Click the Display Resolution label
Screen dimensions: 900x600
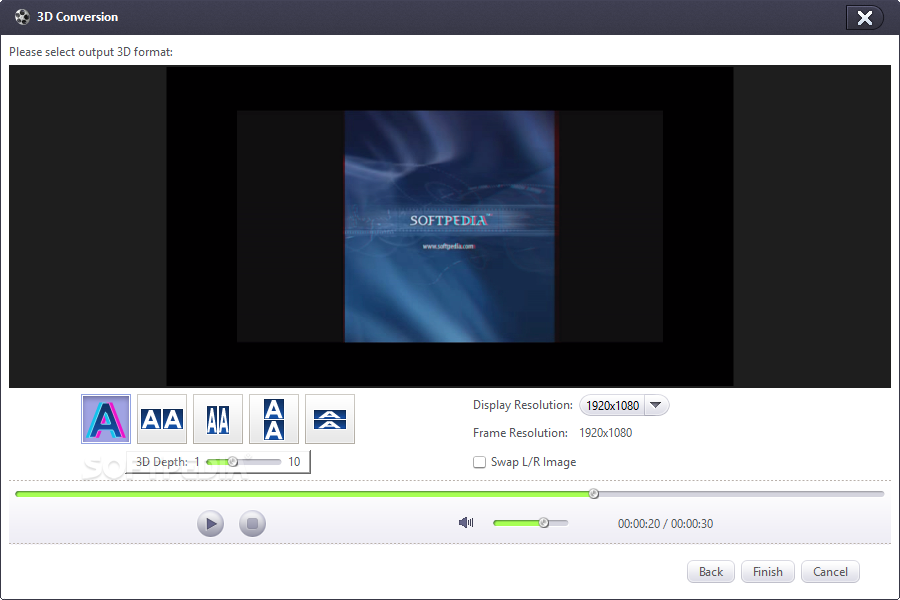(x=523, y=405)
